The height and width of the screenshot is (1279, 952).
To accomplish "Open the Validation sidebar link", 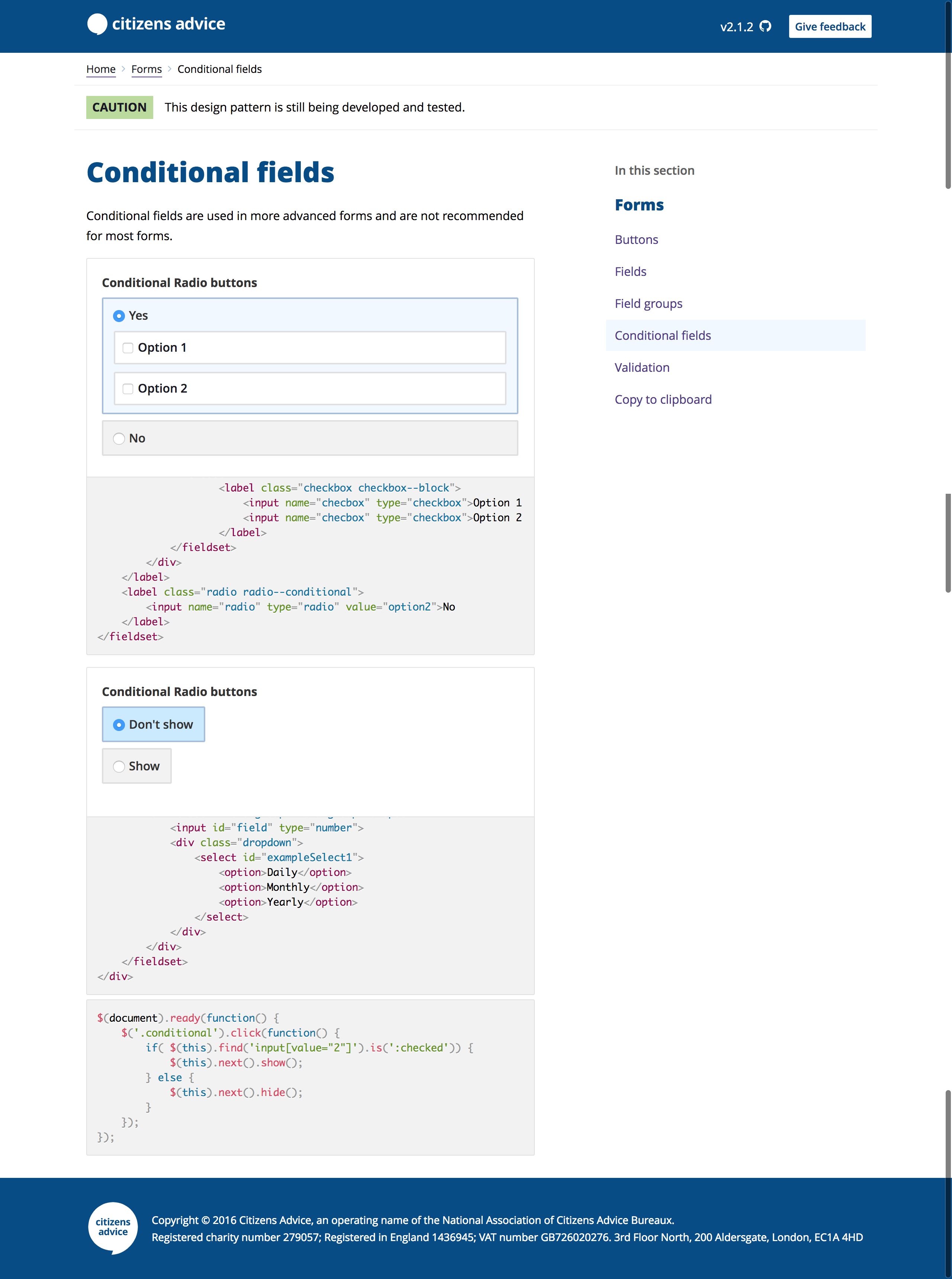I will pyautogui.click(x=642, y=368).
